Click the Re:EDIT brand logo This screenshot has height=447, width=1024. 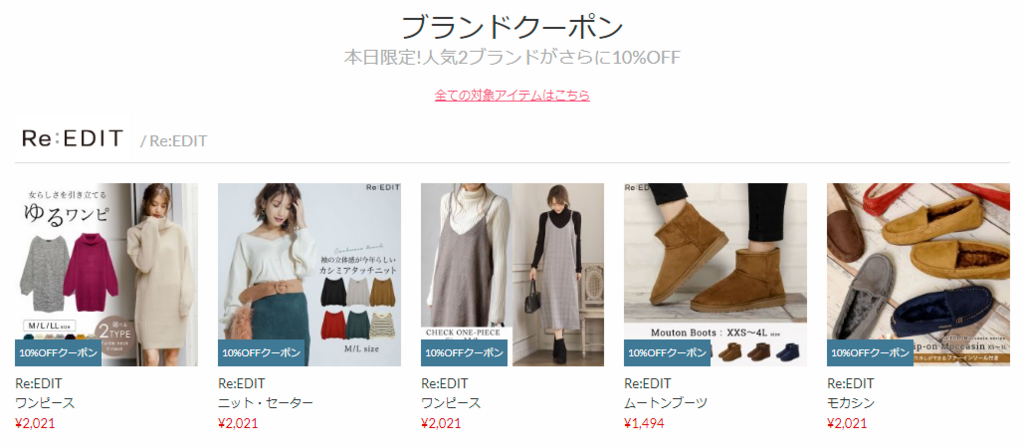point(72,139)
